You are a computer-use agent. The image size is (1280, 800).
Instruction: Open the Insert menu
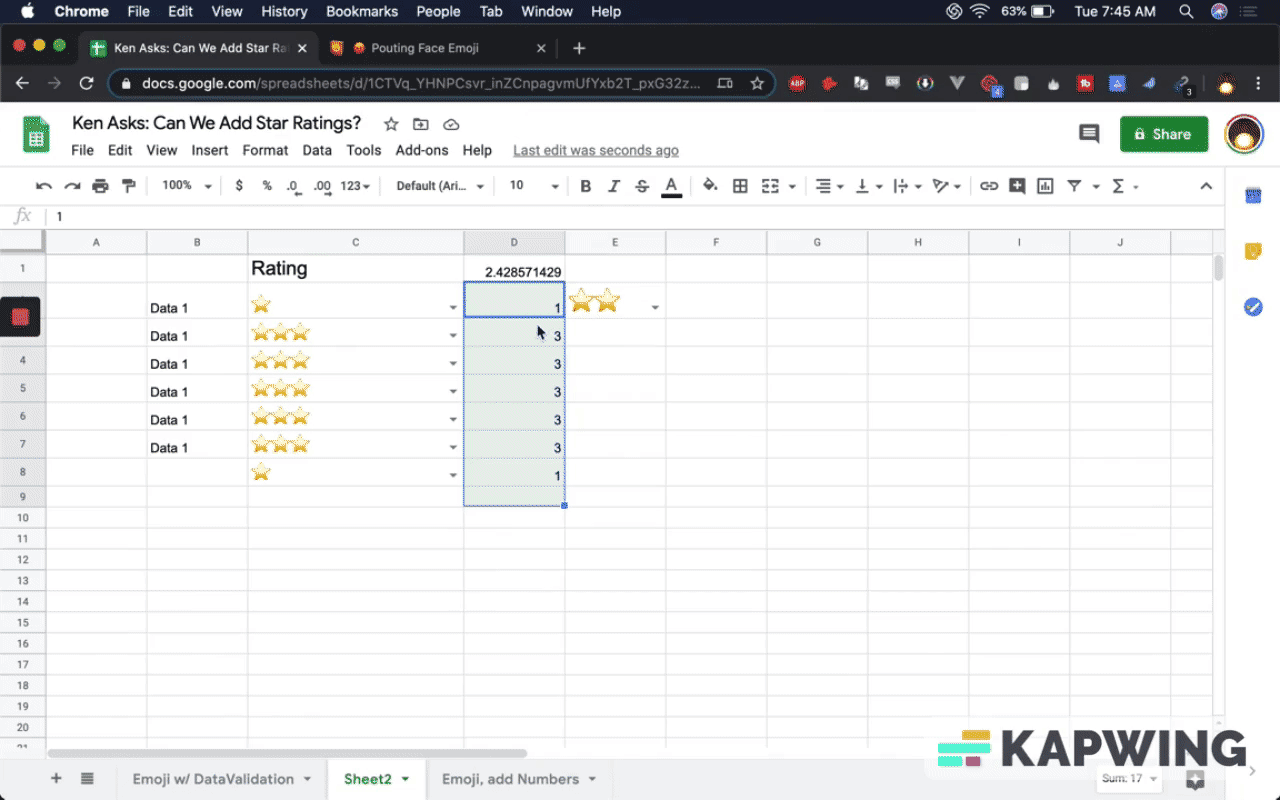[210, 150]
